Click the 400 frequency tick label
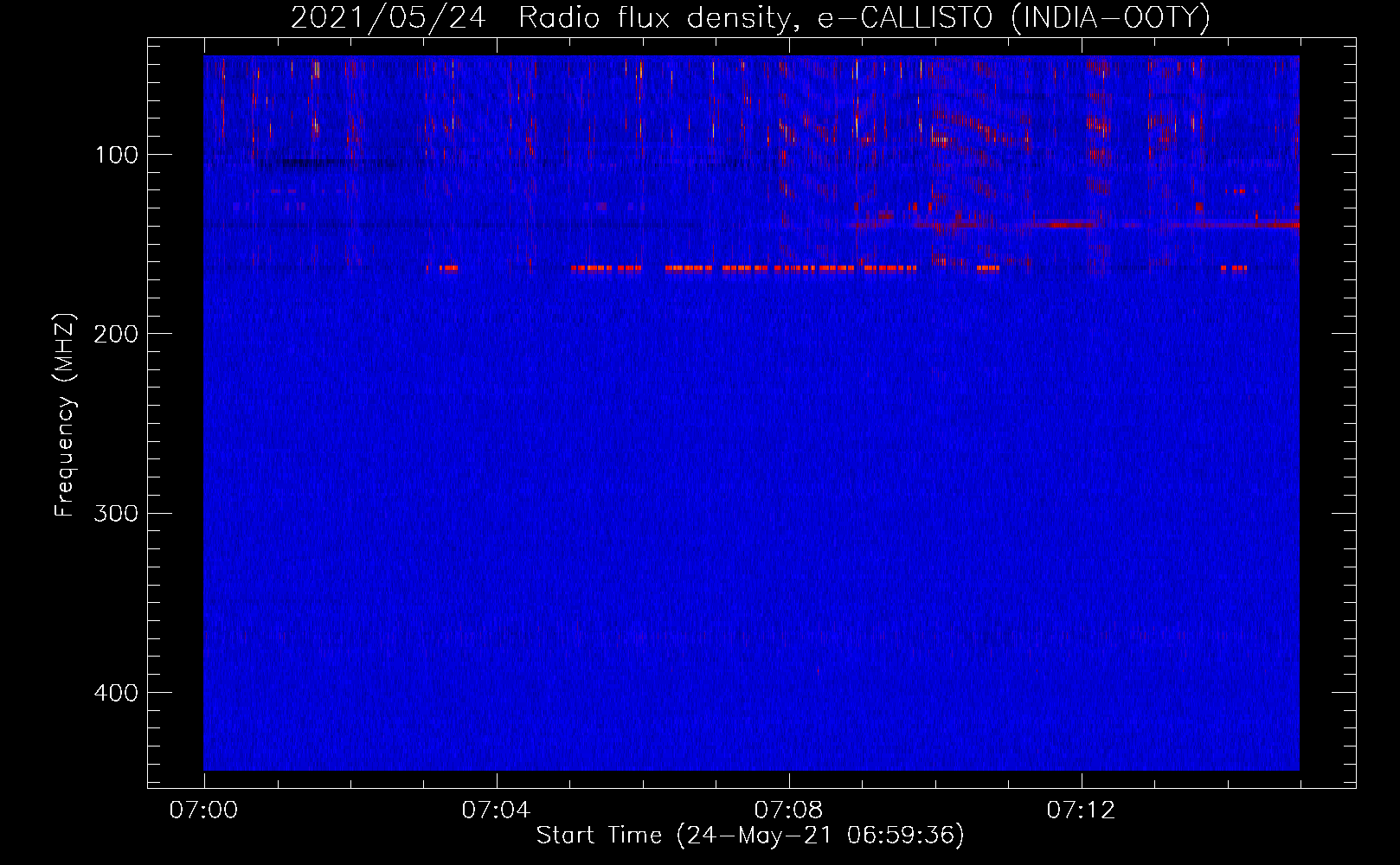Image resolution: width=1400 pixels, height=865 pixels. coord(115,693)
